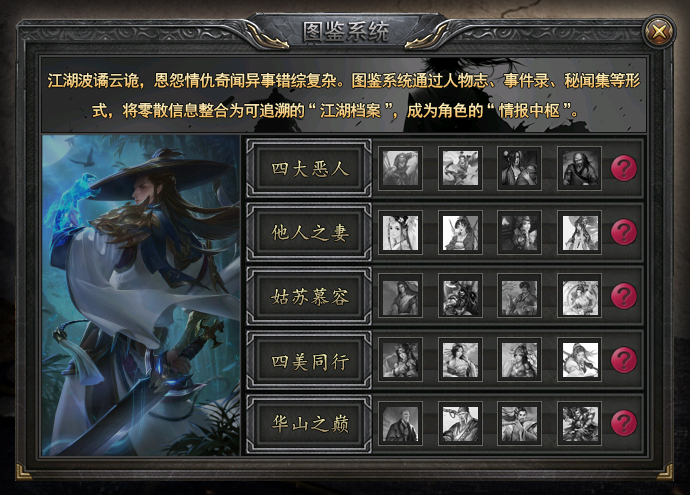Click the help question mark for 华山之巅
This screenshot has width=690, height=495.
(624, 423)
